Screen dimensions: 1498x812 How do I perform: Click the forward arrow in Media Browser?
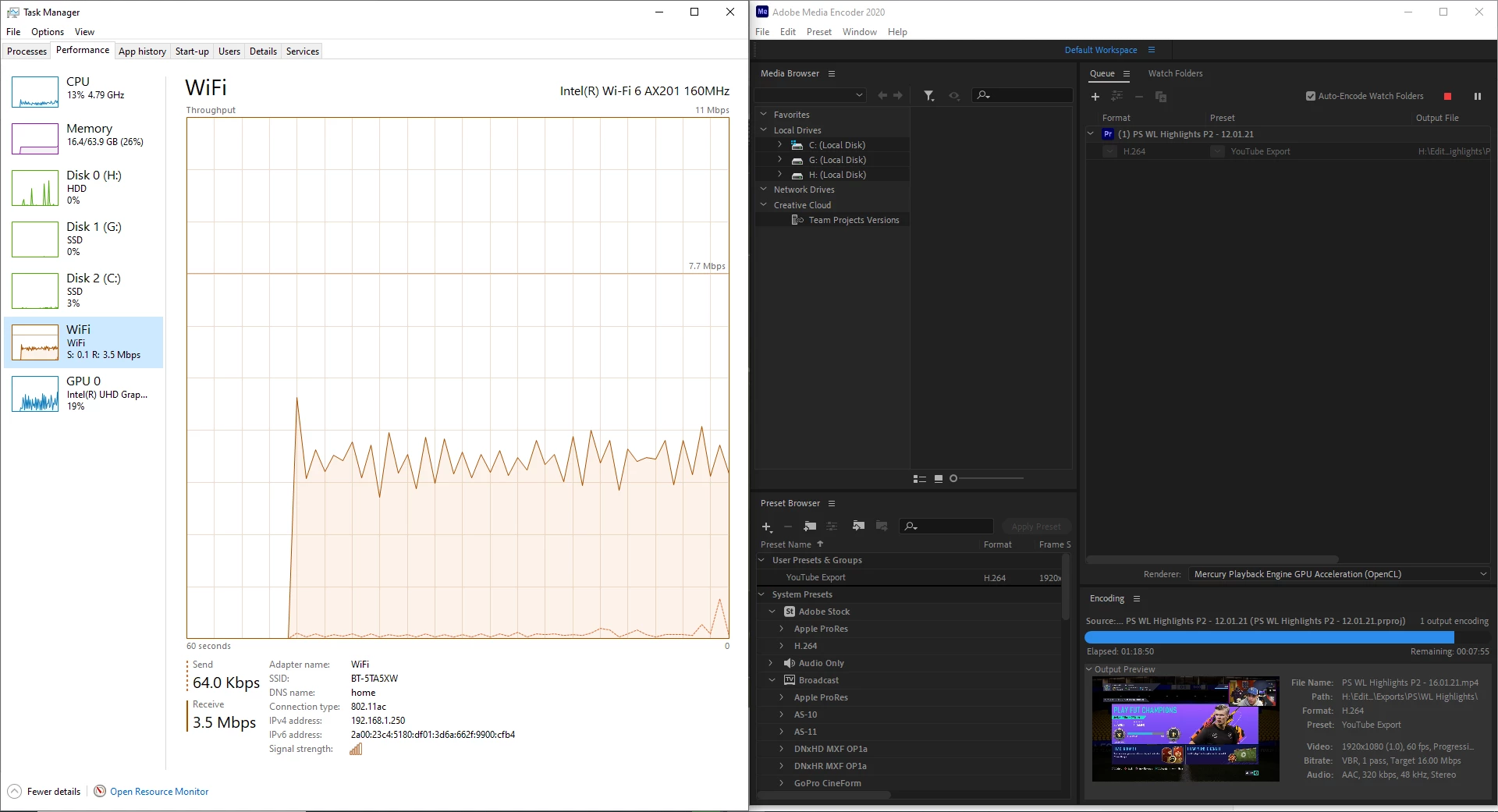[x=898, y=95]
